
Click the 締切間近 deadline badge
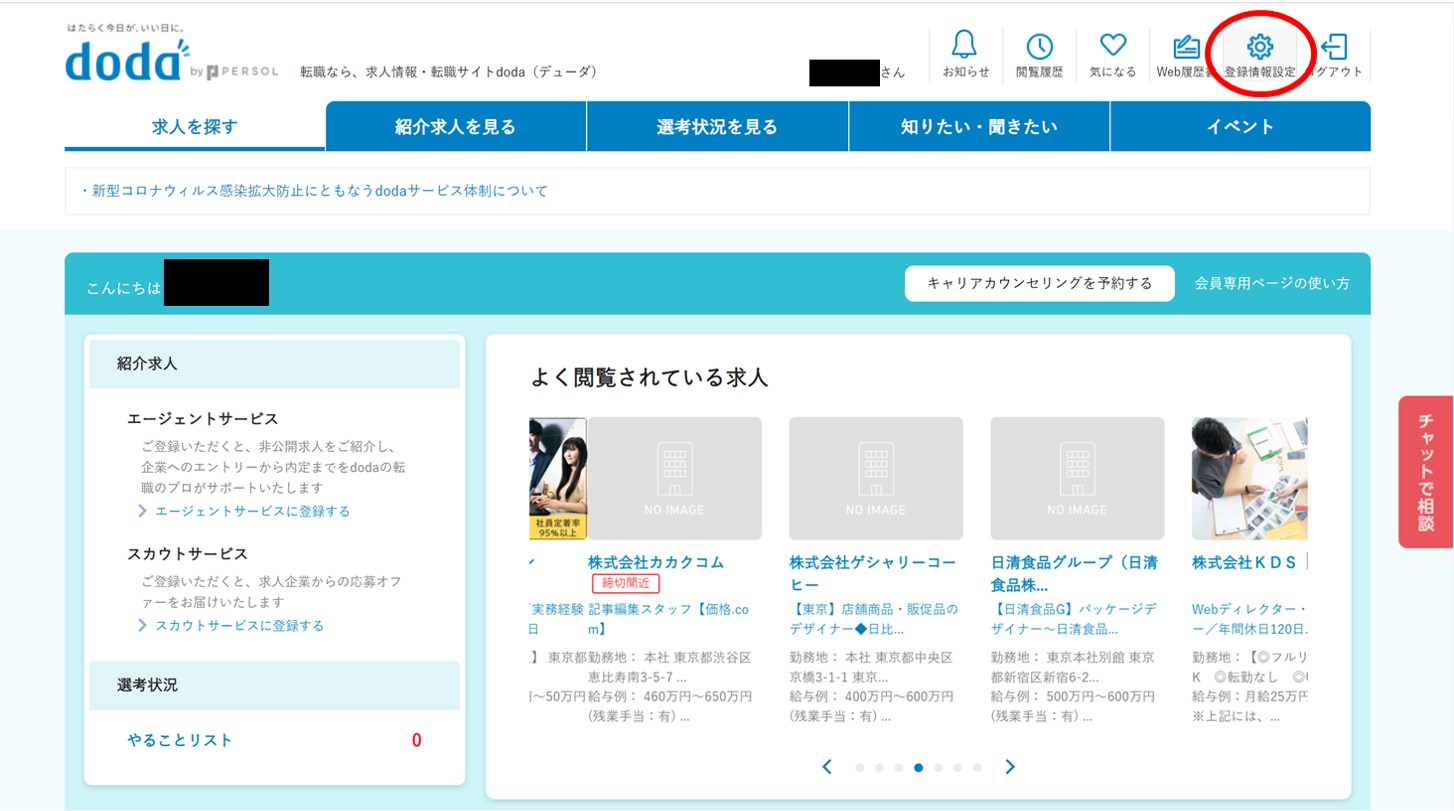click(626, 583)
